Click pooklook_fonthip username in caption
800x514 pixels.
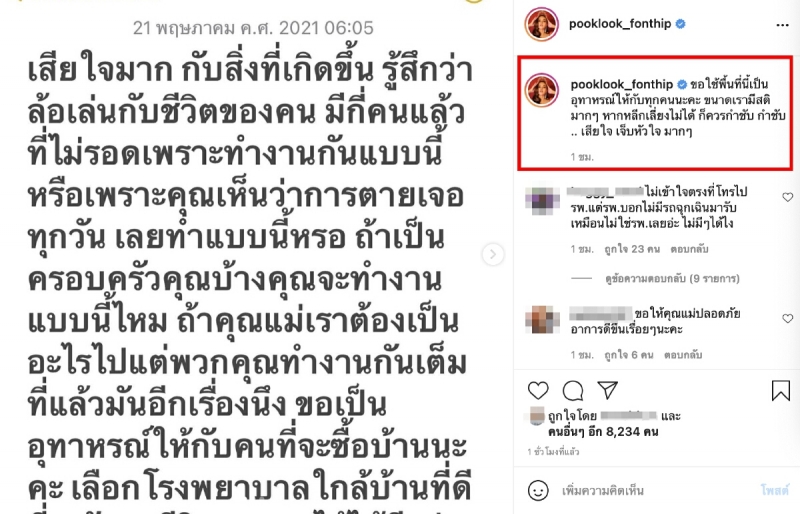click(621, 84)
